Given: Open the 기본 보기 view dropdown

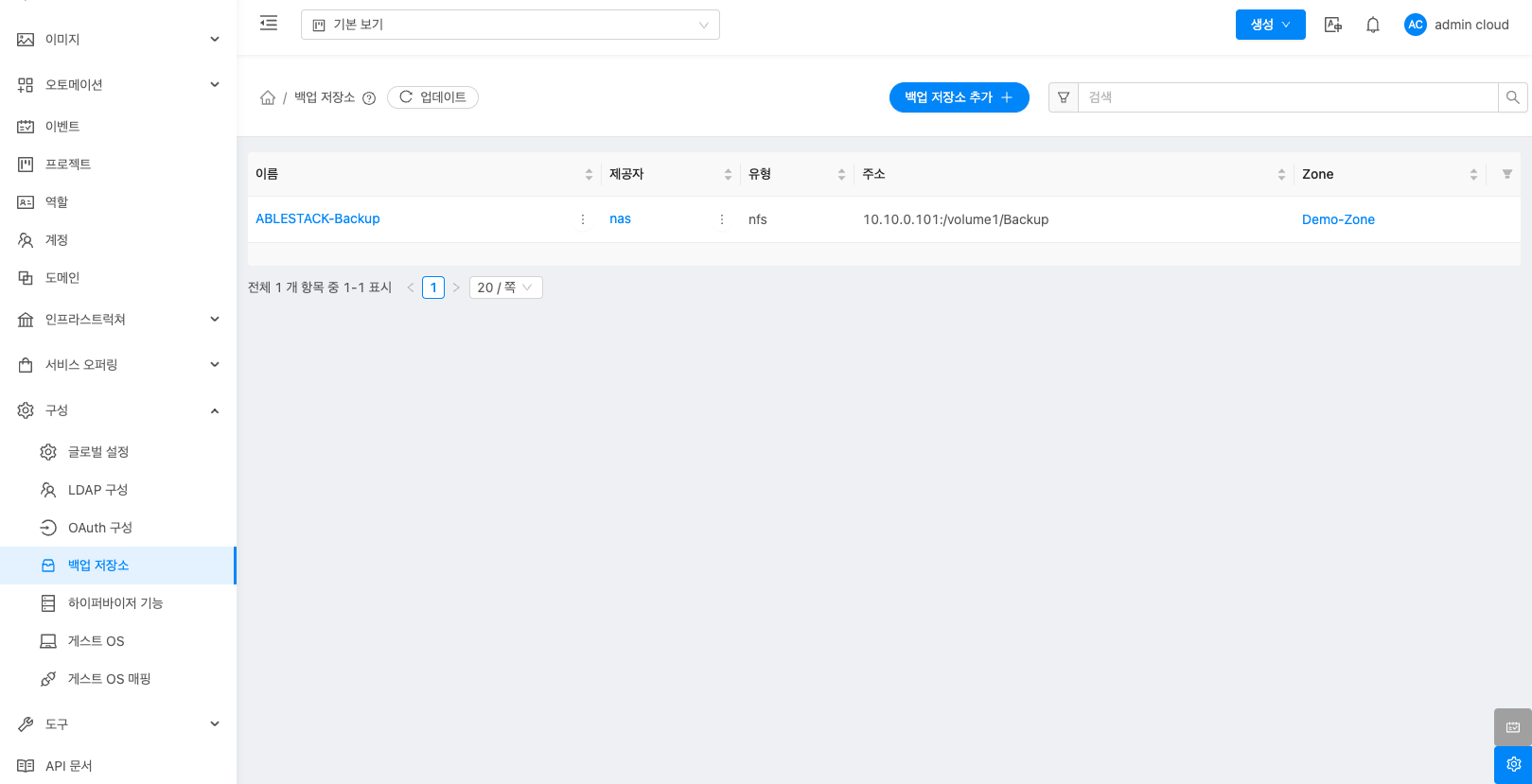Looking at the screenshot, I should tap(510, 25).
